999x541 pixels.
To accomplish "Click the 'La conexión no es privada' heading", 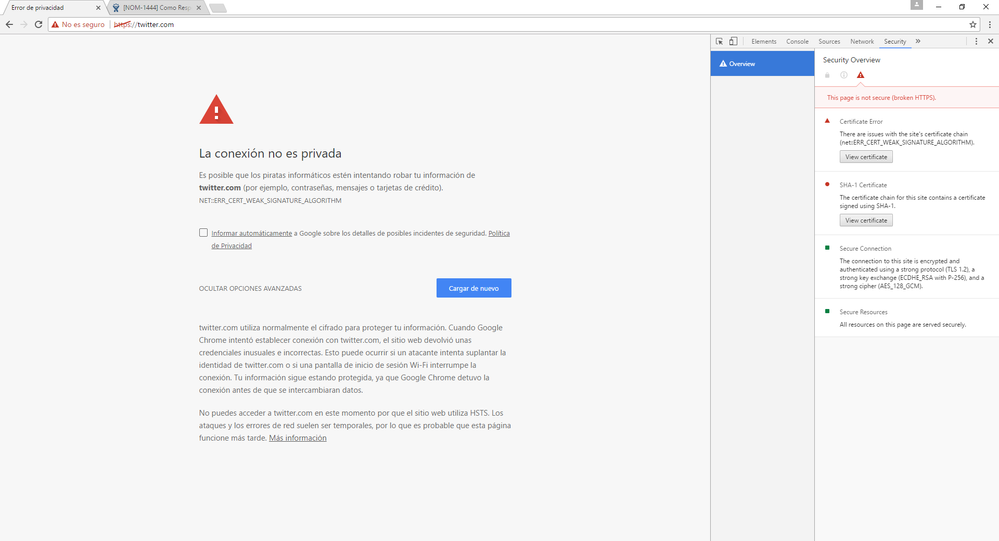I will pos(270,154).
